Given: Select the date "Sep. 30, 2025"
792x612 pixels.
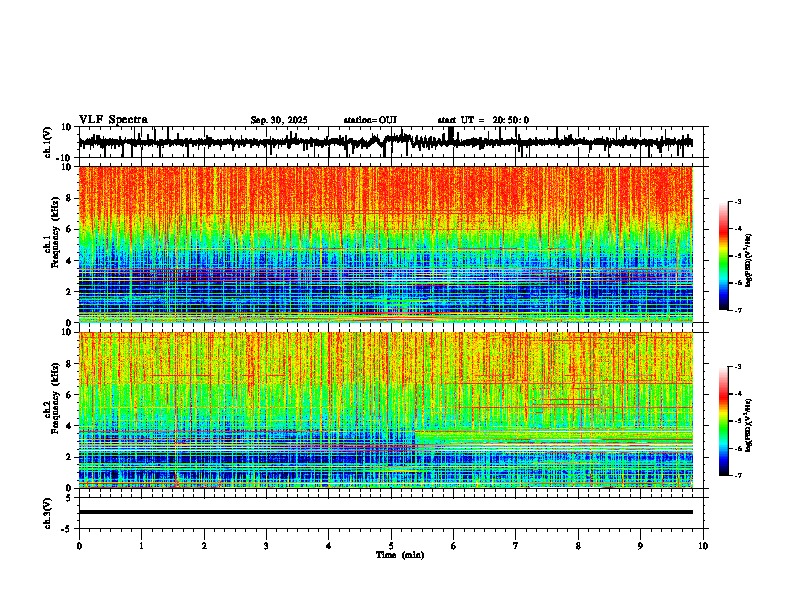Looking at the screenshot, I should [279, 120].
